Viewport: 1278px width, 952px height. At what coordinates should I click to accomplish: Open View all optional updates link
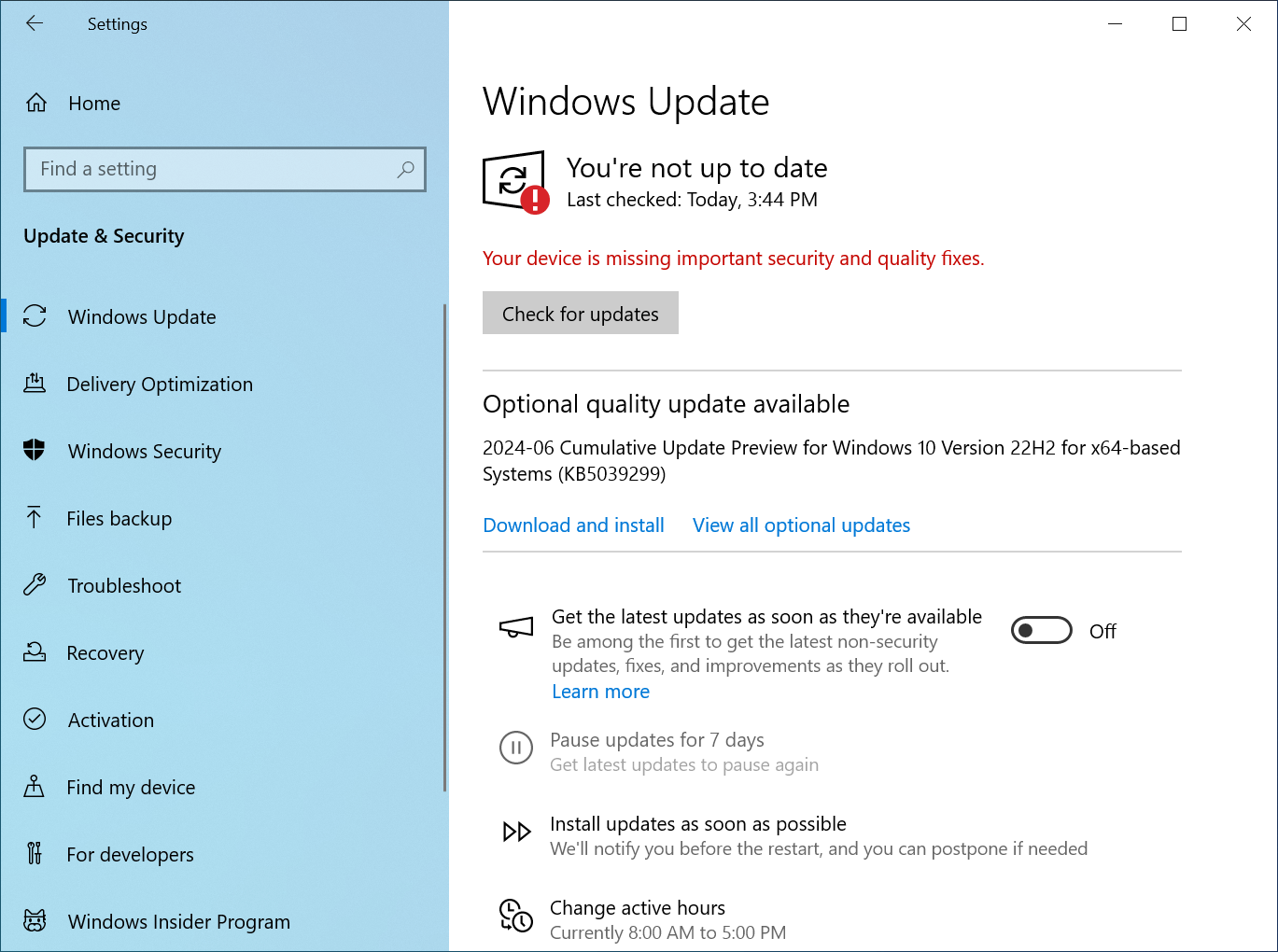[801, 525]
